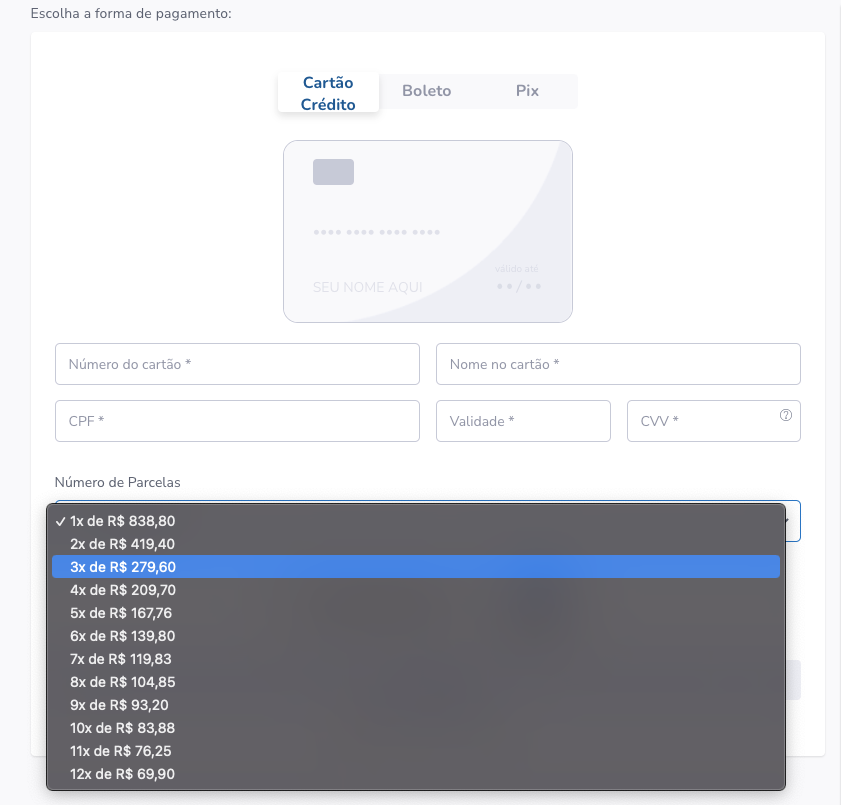Click the Validade expiry field

(523, 421)
